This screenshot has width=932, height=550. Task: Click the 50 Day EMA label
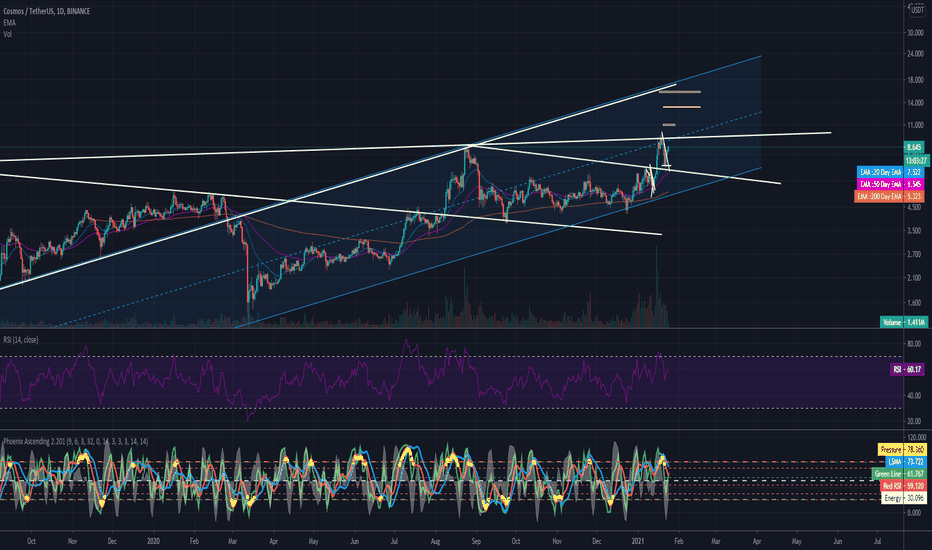891,184
